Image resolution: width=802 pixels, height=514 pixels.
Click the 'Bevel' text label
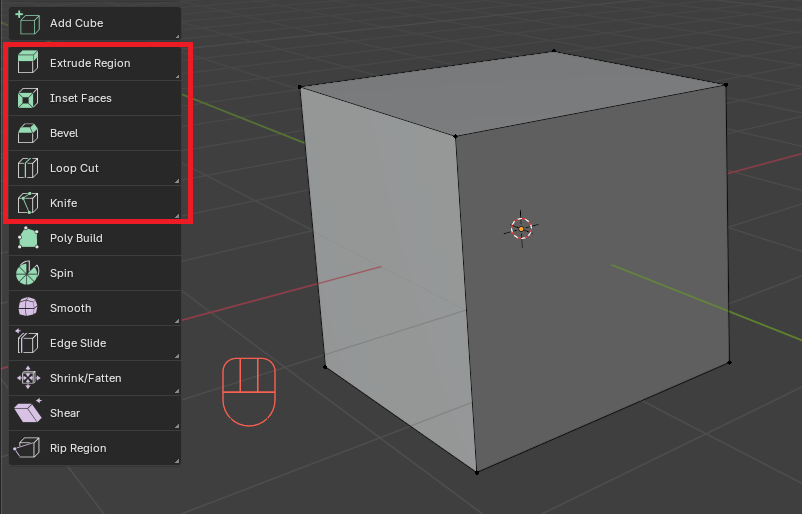(64, 133)
